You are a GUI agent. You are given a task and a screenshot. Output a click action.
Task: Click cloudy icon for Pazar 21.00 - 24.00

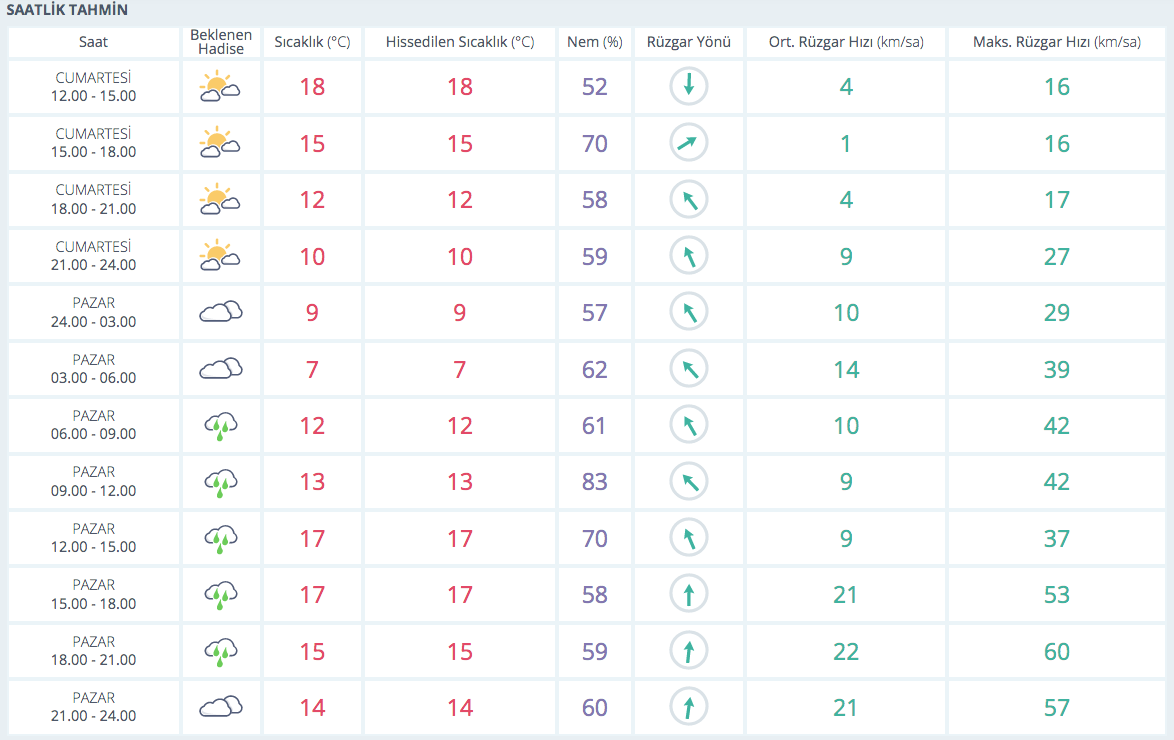[220, 708]
